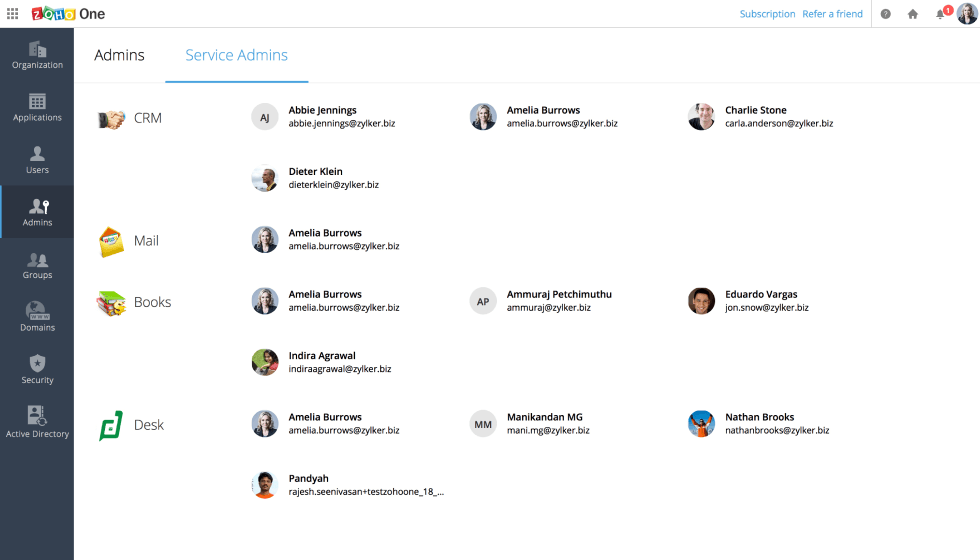
Task: Select Abbie Jennings name under CRM
Action: tap(322, 110)
